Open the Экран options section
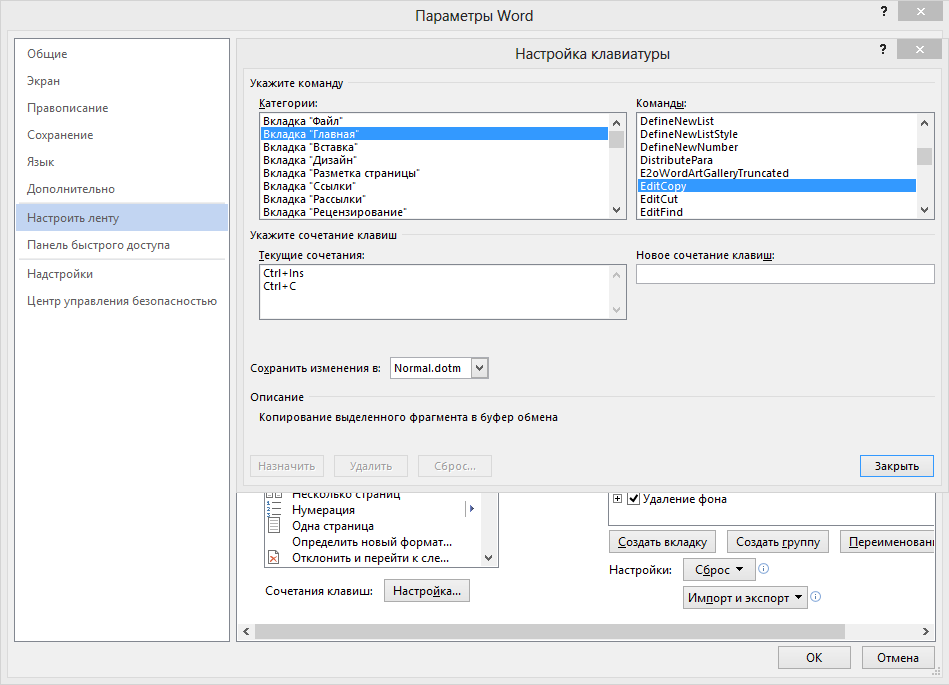This screenshot has height=685, width=949. (x=121, y=81)
